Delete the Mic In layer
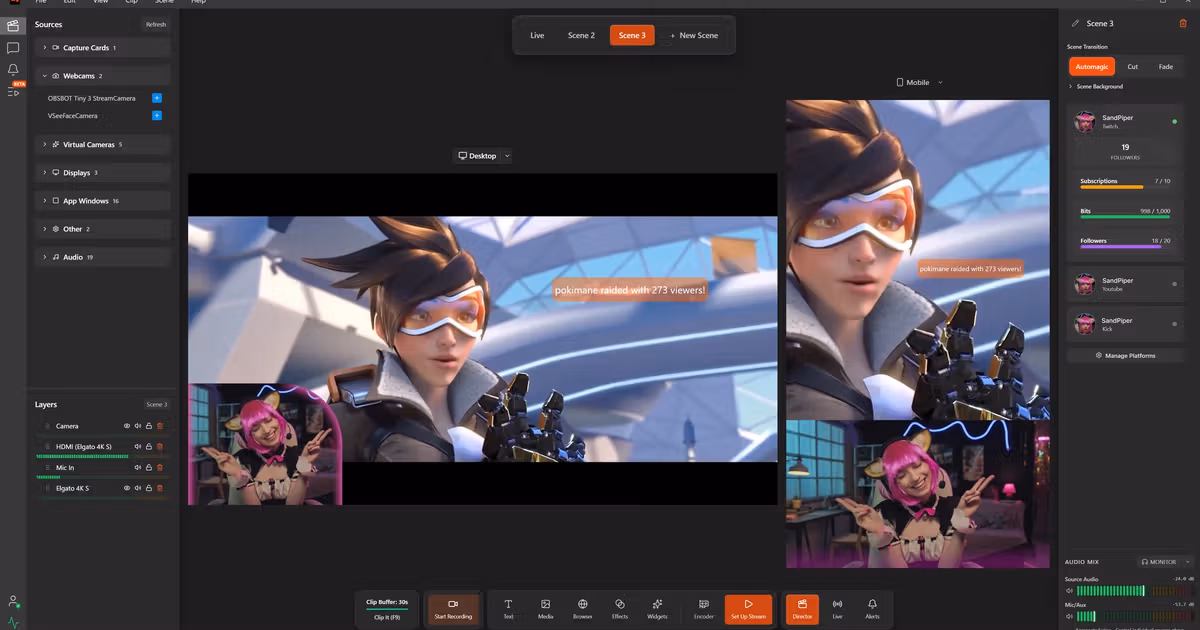Image resolution: width=1200 pixels, height=630 pixels. [160, 467]
